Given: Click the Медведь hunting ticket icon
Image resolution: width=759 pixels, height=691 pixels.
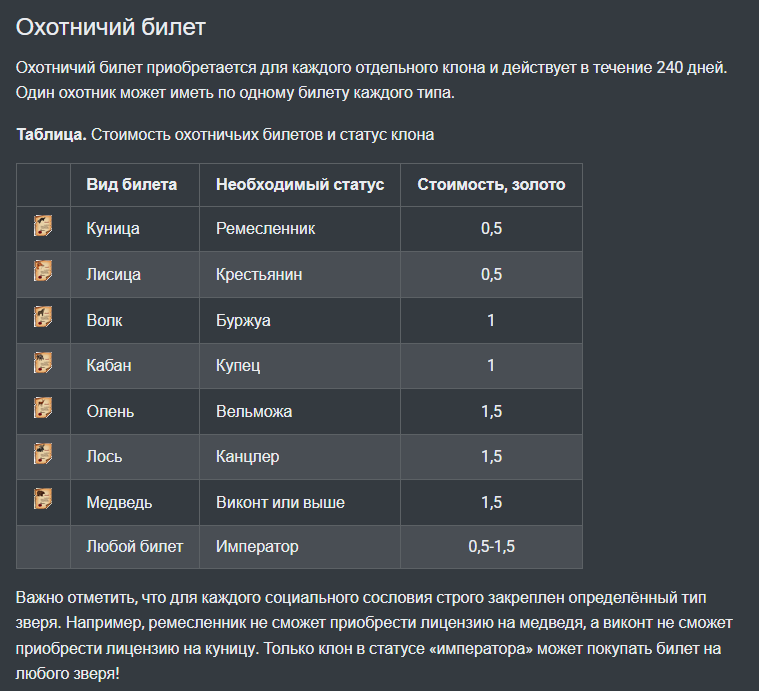Looking at the screenshot, I should [x=43, y=500].
